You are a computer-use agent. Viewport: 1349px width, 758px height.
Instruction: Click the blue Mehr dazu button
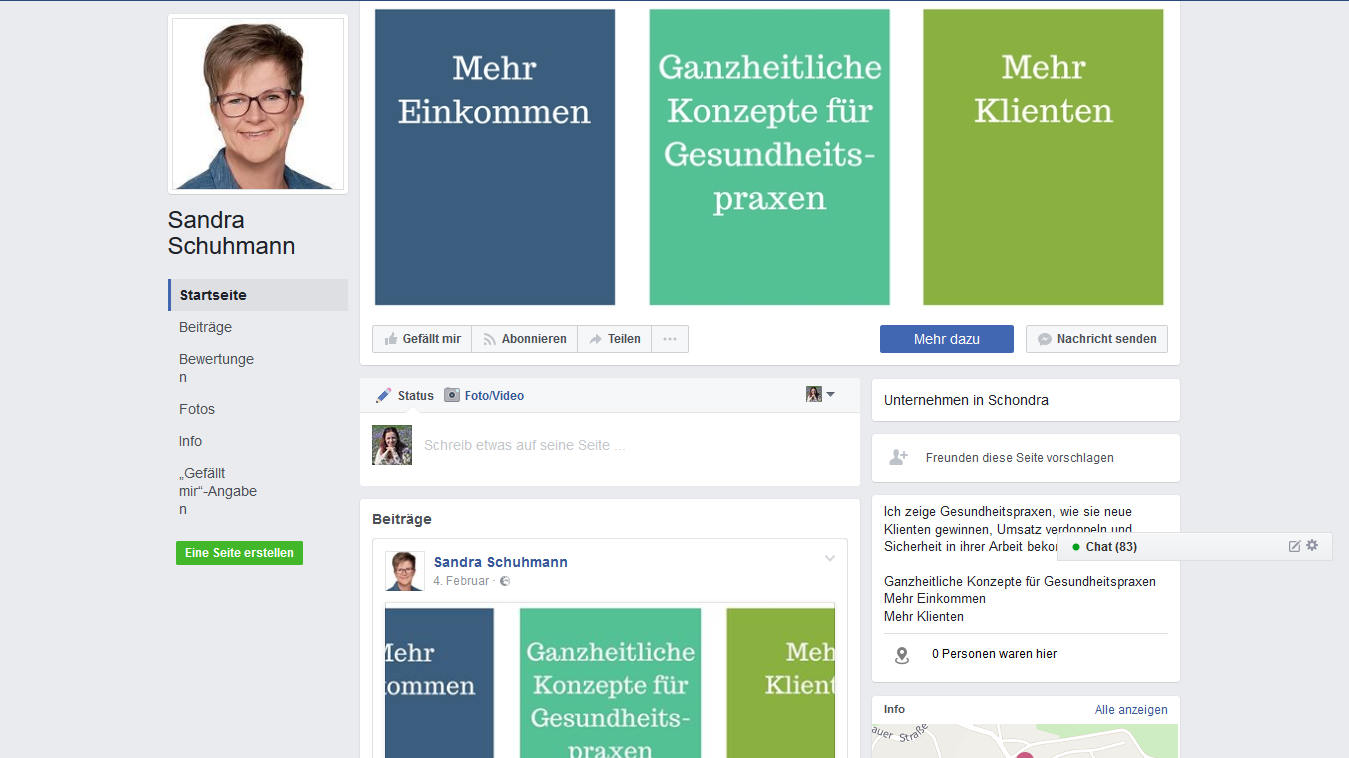tap(947, 339)
